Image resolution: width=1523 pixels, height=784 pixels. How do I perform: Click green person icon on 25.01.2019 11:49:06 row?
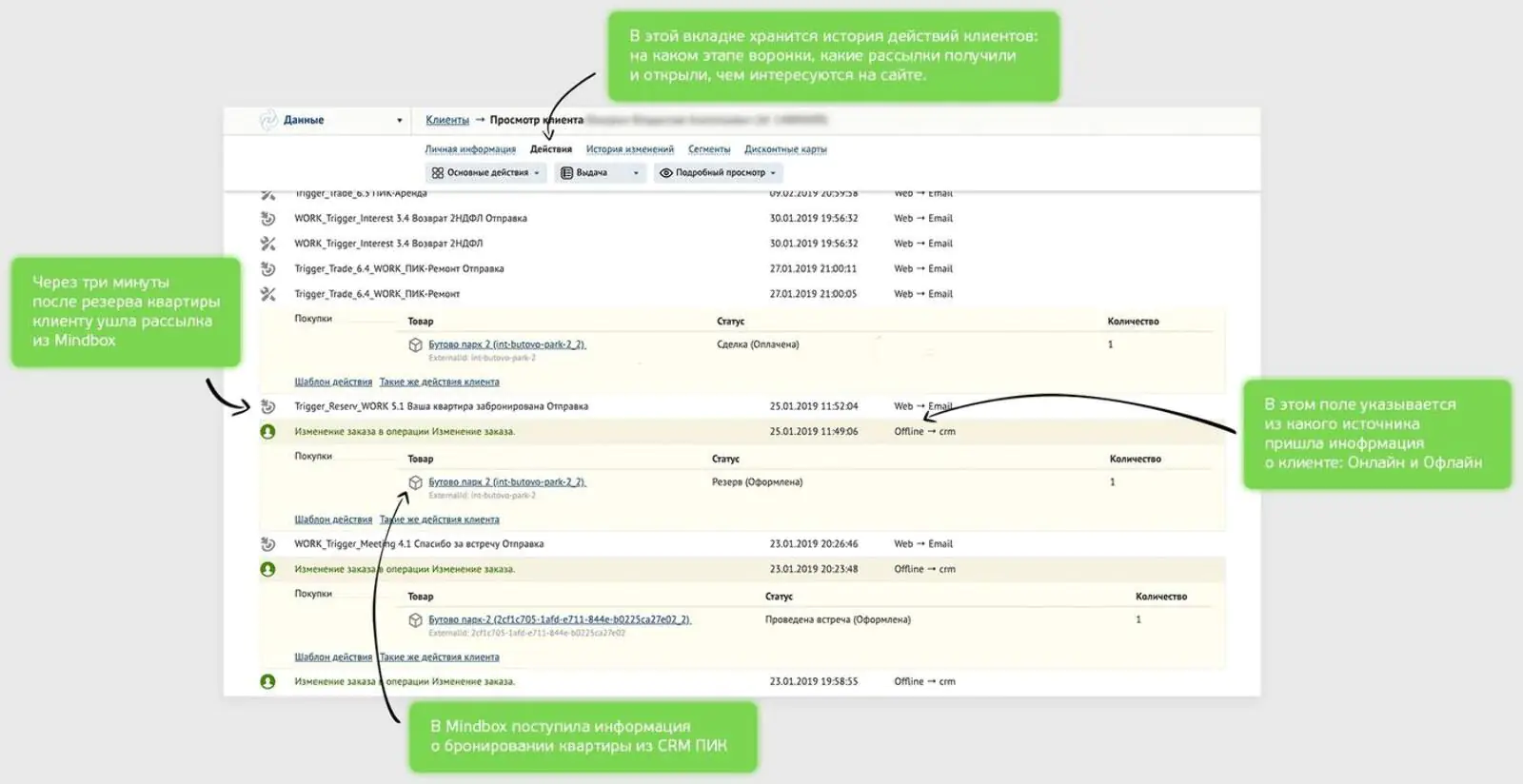(268, 432)
